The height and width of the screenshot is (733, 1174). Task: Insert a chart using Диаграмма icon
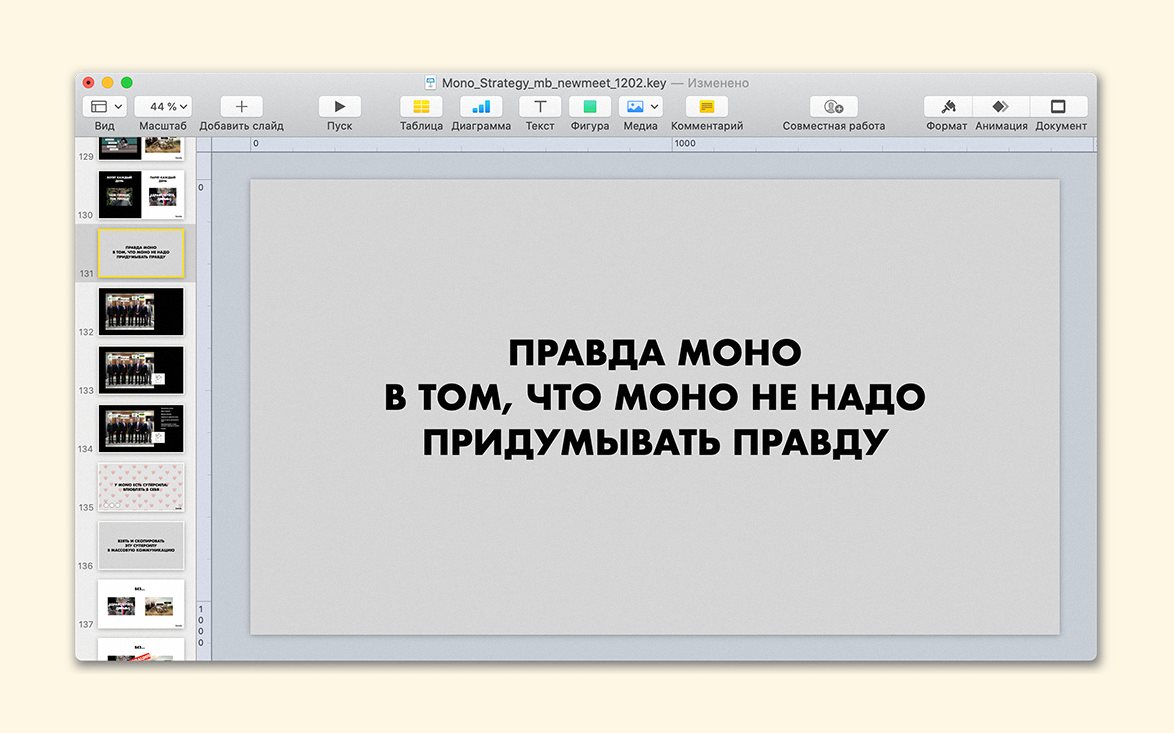481,106
